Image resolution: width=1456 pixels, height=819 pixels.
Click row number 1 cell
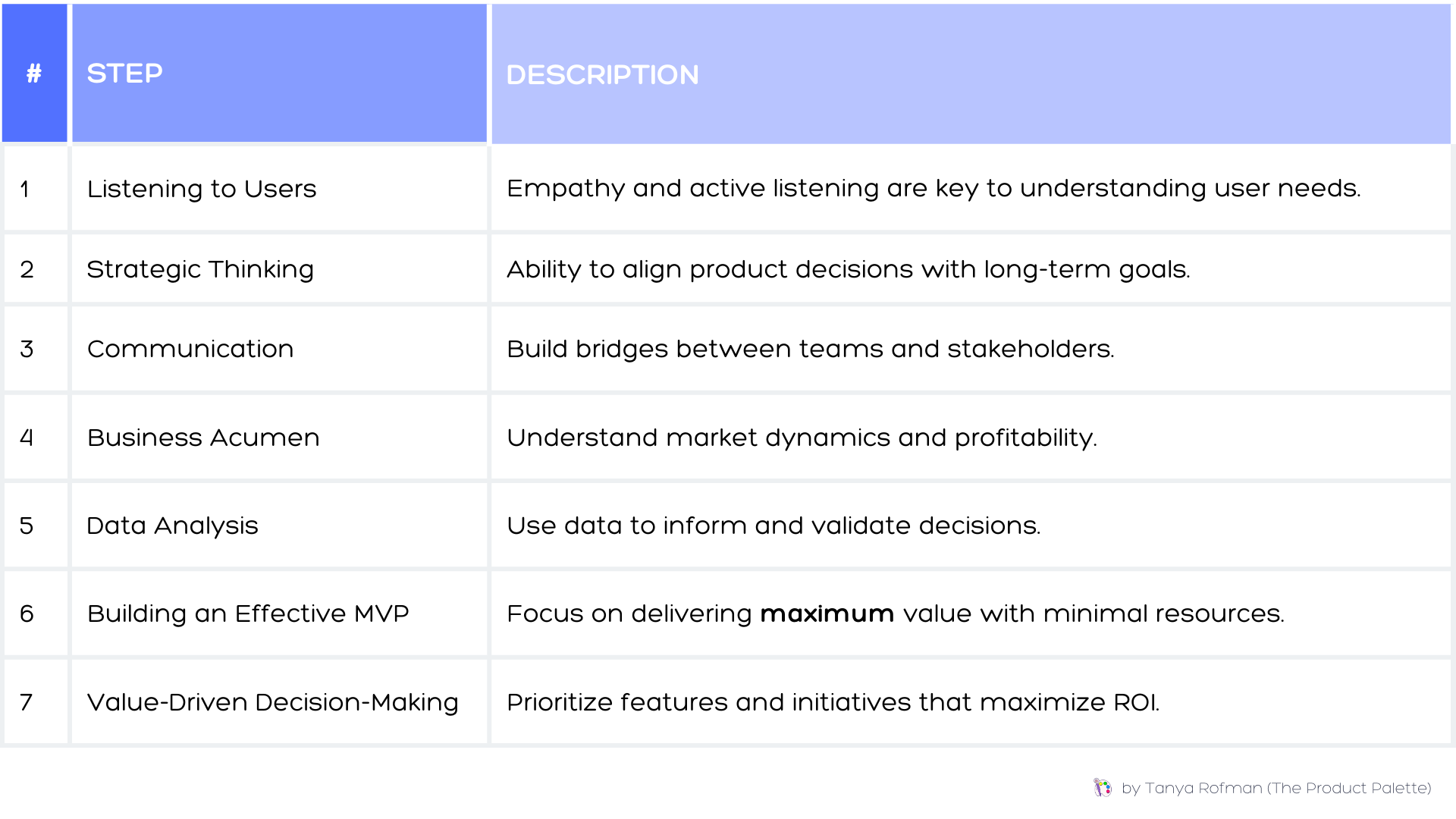(x=25, y=189)
